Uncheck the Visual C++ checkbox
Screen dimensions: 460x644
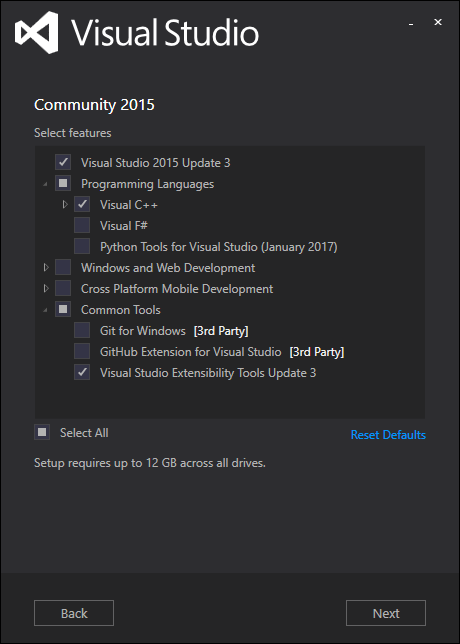(82, 204)
